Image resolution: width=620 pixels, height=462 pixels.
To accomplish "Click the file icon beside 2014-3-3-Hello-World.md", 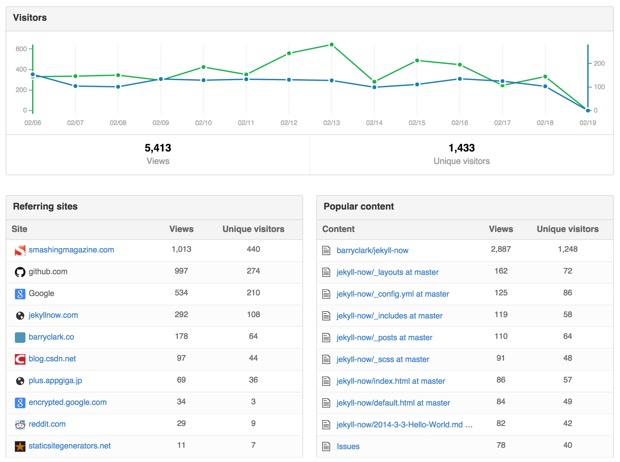I will [326, 424].
